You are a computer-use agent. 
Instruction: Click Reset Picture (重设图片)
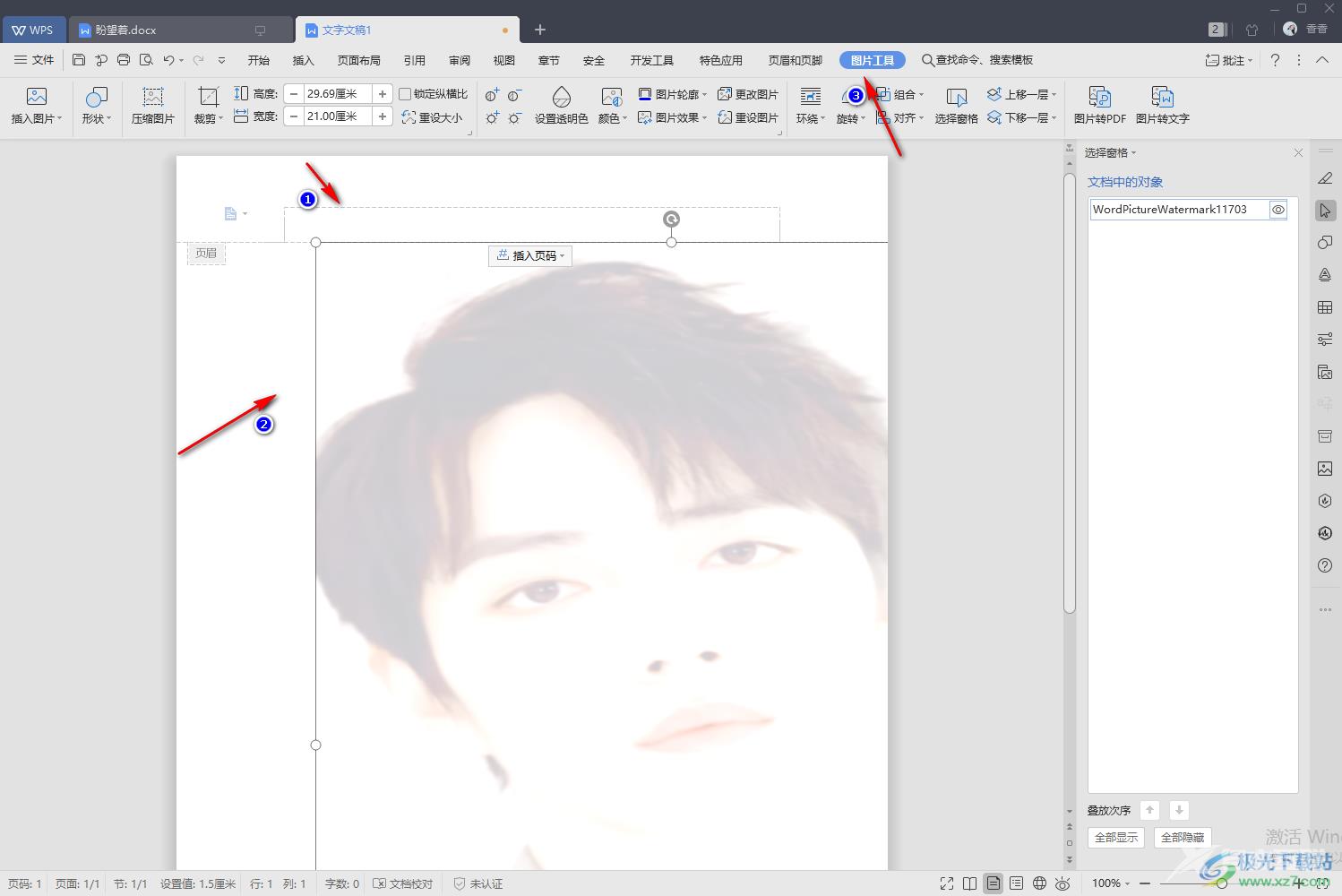(748, 117)
